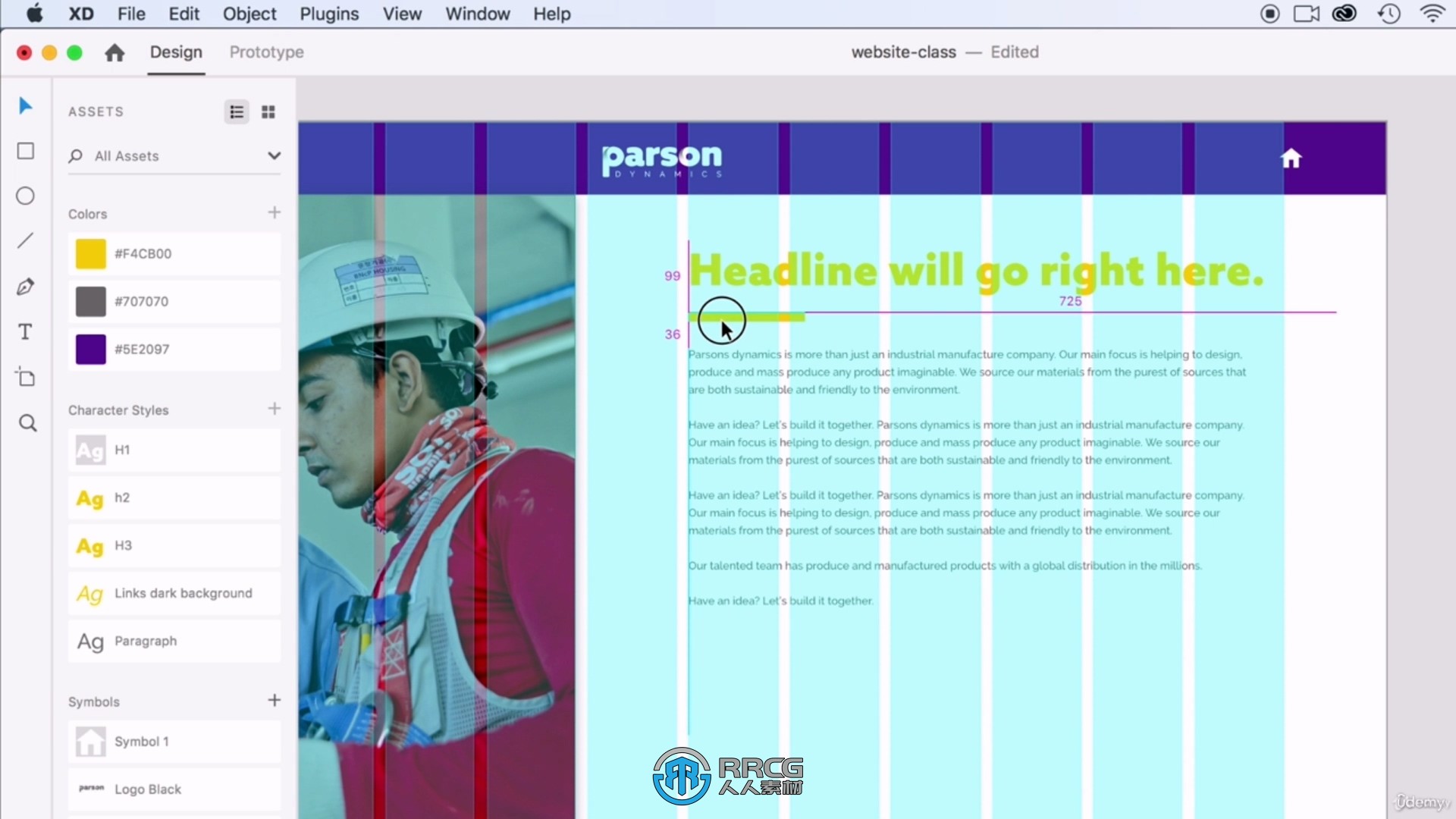Click the H1 character style

(x=123, y=449)
